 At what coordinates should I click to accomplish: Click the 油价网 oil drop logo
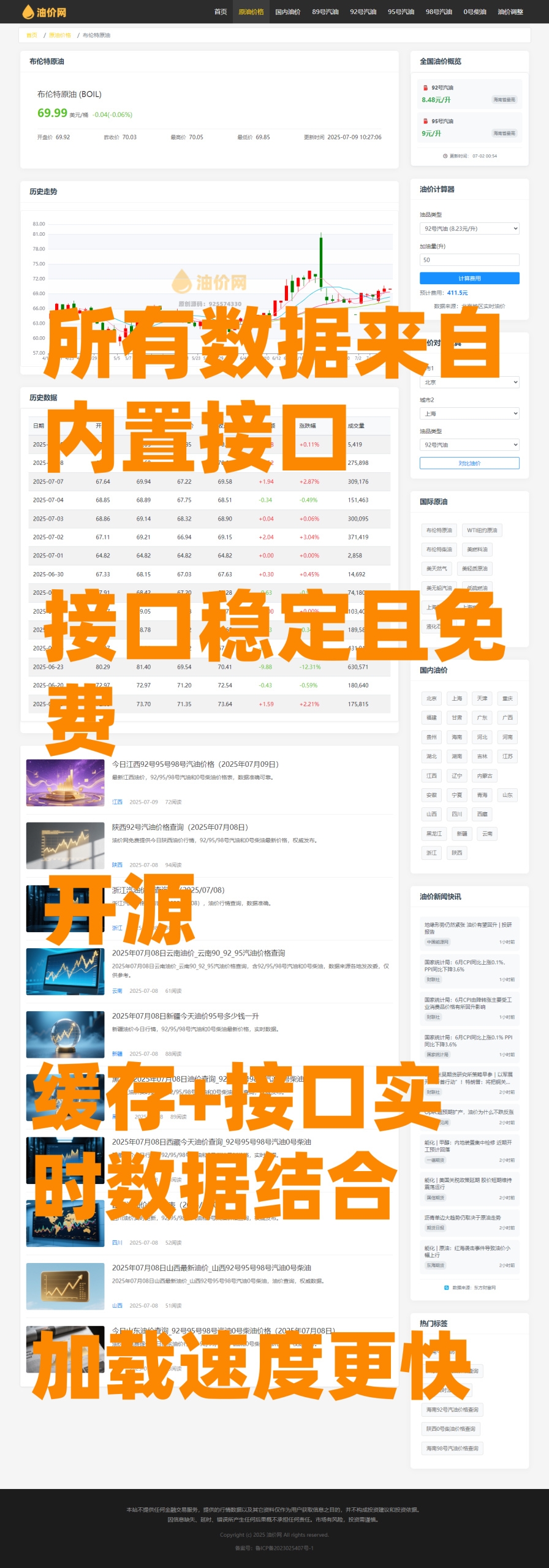pyautogui.click(x=28, y=12)
